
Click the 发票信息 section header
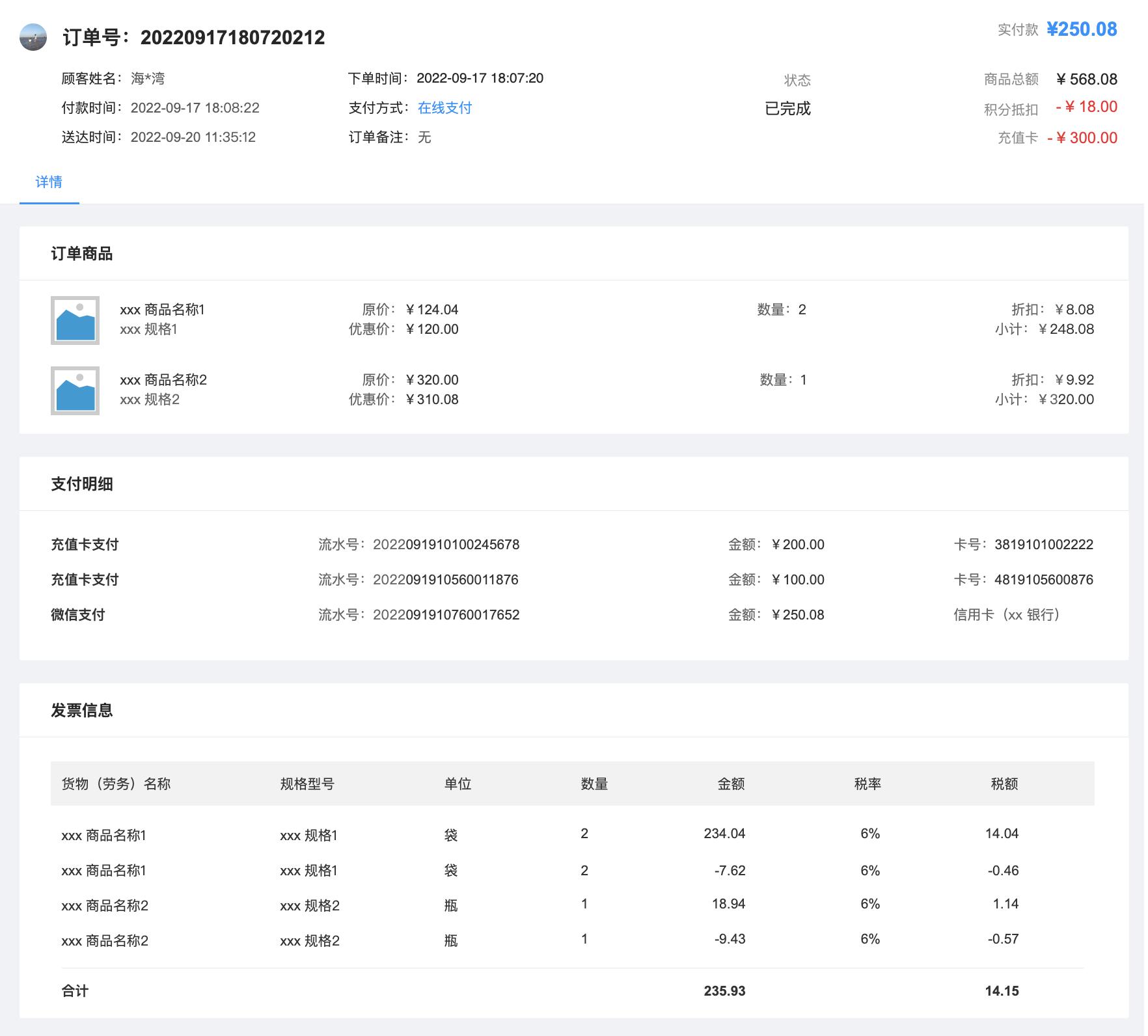(81, 711)
